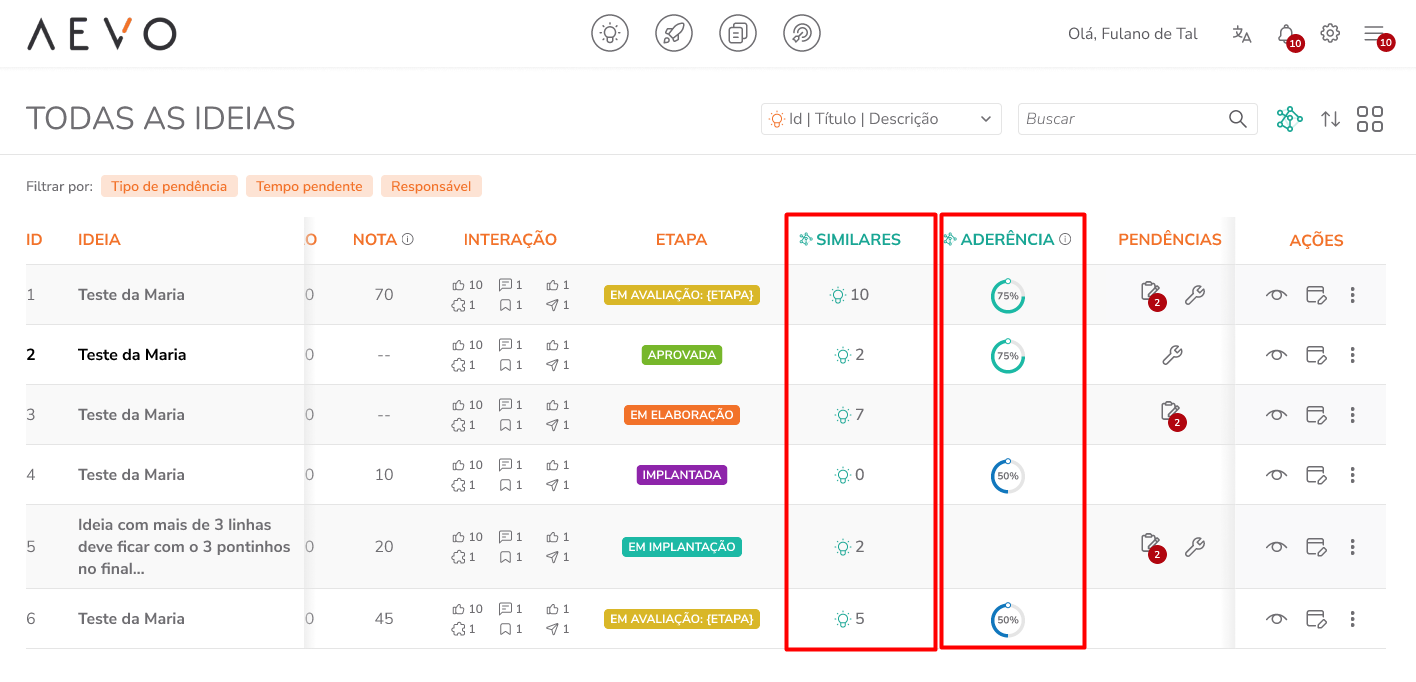The height and width of the screenshot is (682, 1416).
Task: Open more actions menu for idea 3
Action: (x=1353, y=415)
